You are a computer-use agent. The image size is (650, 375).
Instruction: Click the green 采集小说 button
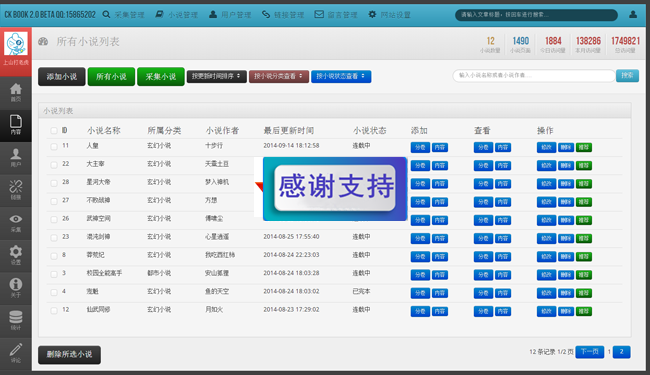(161, 77)
